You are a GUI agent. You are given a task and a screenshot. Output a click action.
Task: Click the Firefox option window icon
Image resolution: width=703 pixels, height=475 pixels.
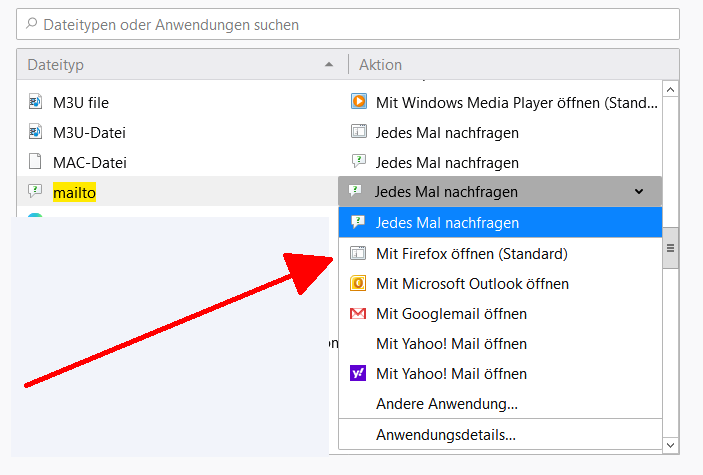(358, 254)
